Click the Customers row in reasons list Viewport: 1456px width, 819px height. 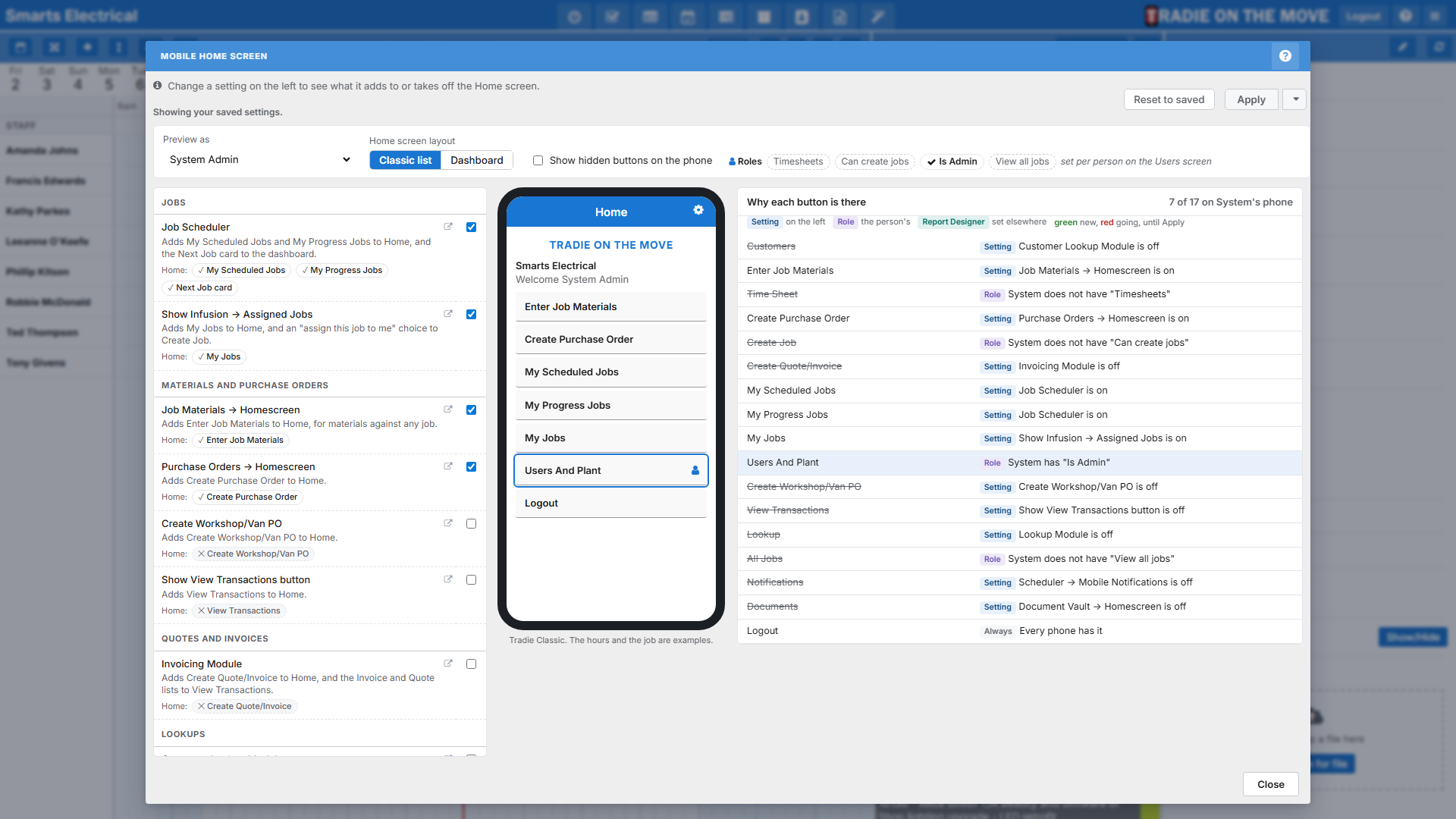(1020, 246)
